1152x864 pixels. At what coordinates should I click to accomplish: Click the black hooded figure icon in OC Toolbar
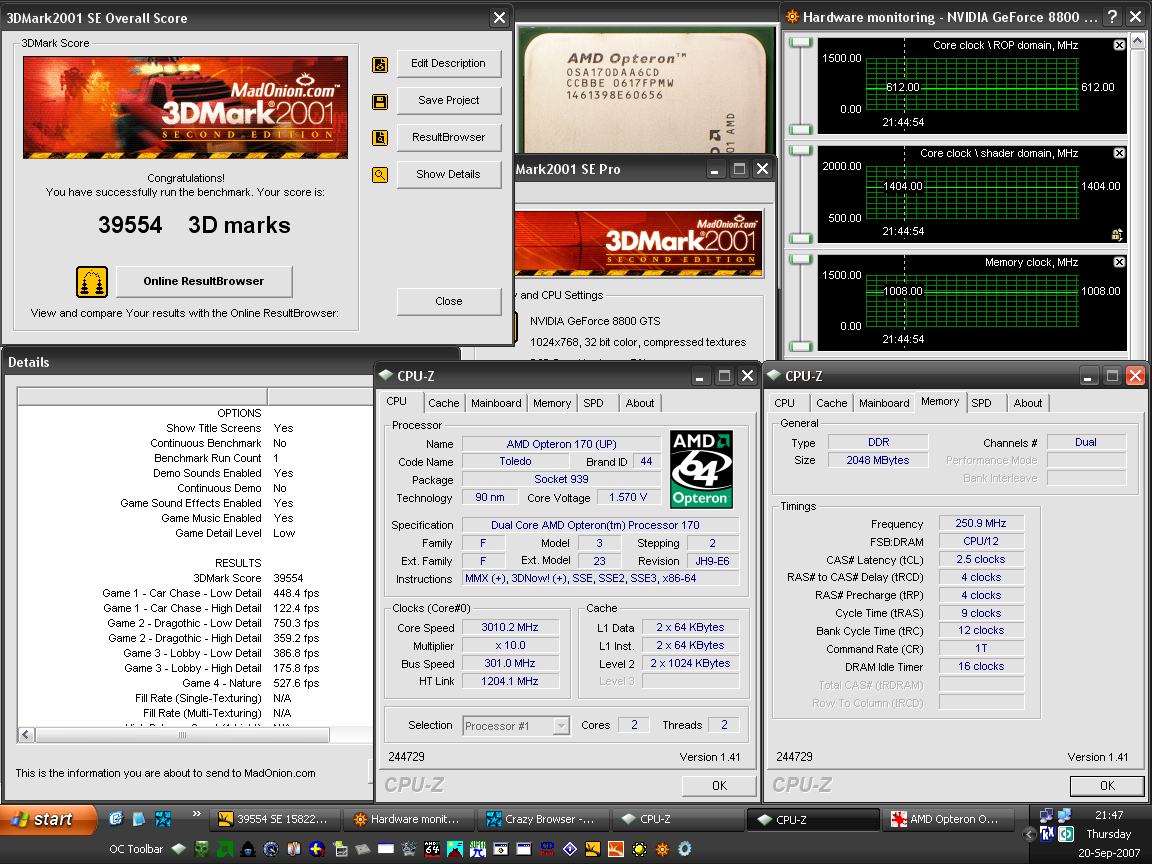tap(248, 849)
